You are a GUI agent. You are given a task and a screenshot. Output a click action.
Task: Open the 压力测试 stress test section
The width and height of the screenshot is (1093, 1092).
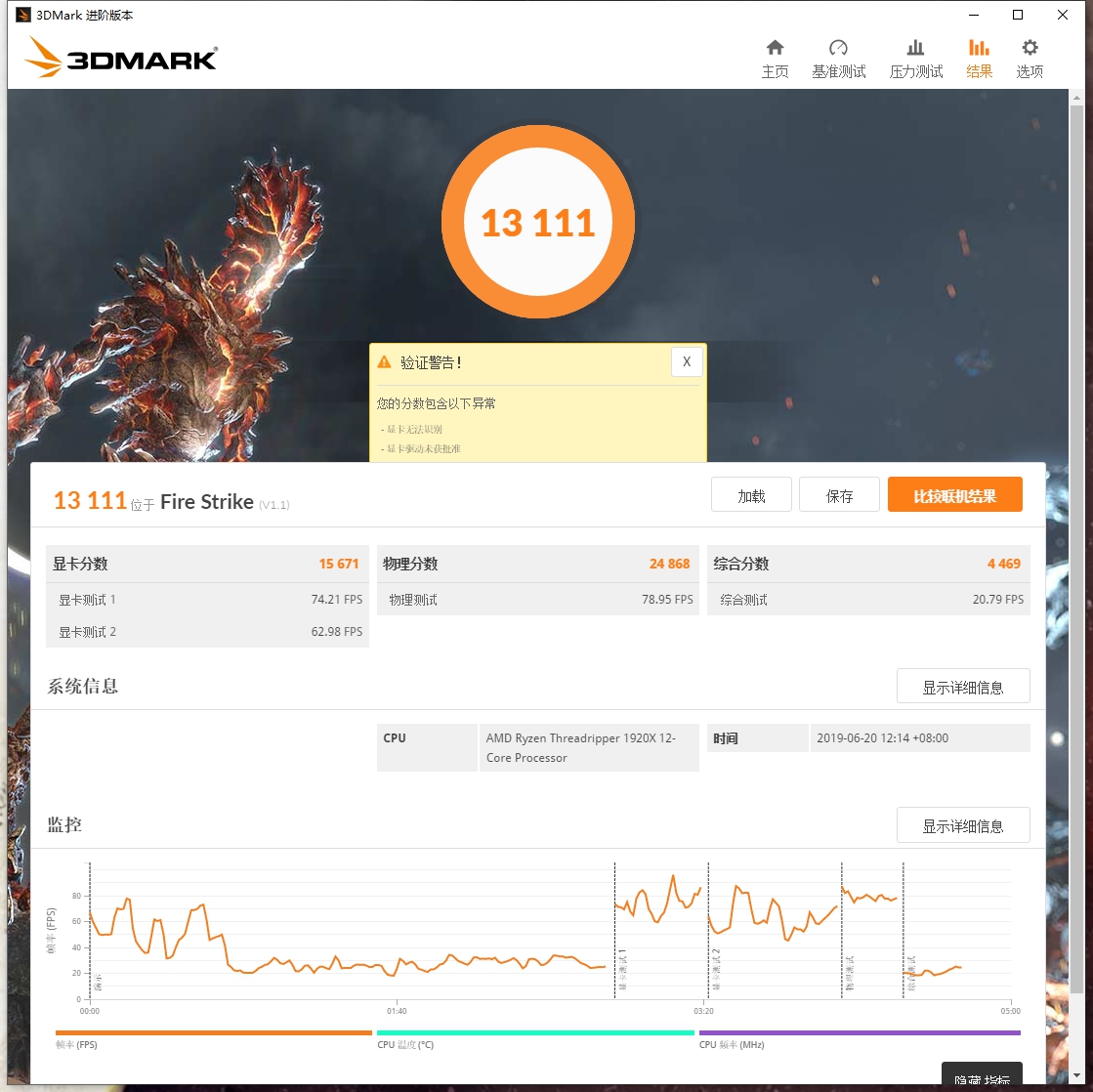[x=915, y=57]
